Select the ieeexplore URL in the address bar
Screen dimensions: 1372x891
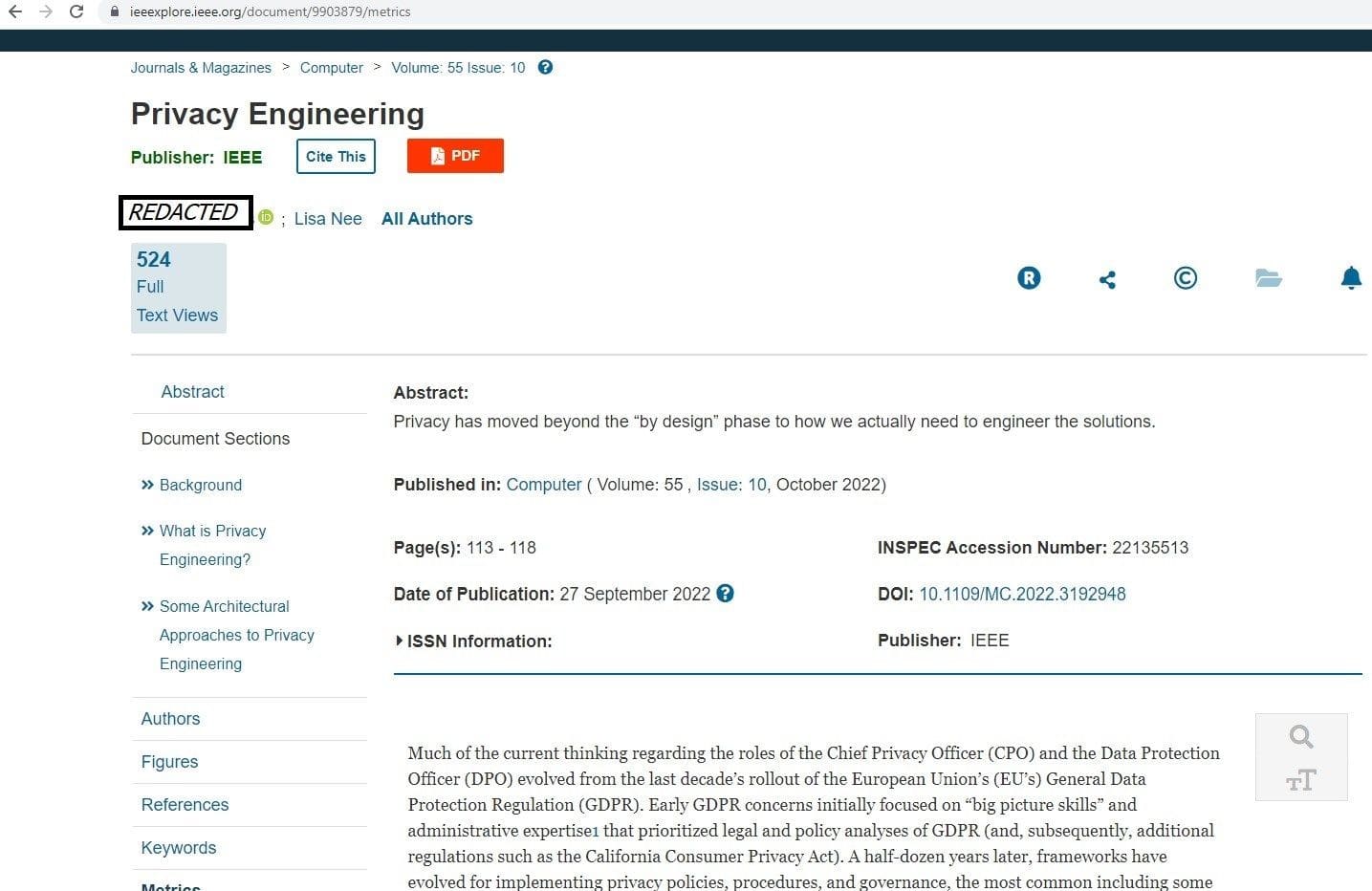point(271,12)
